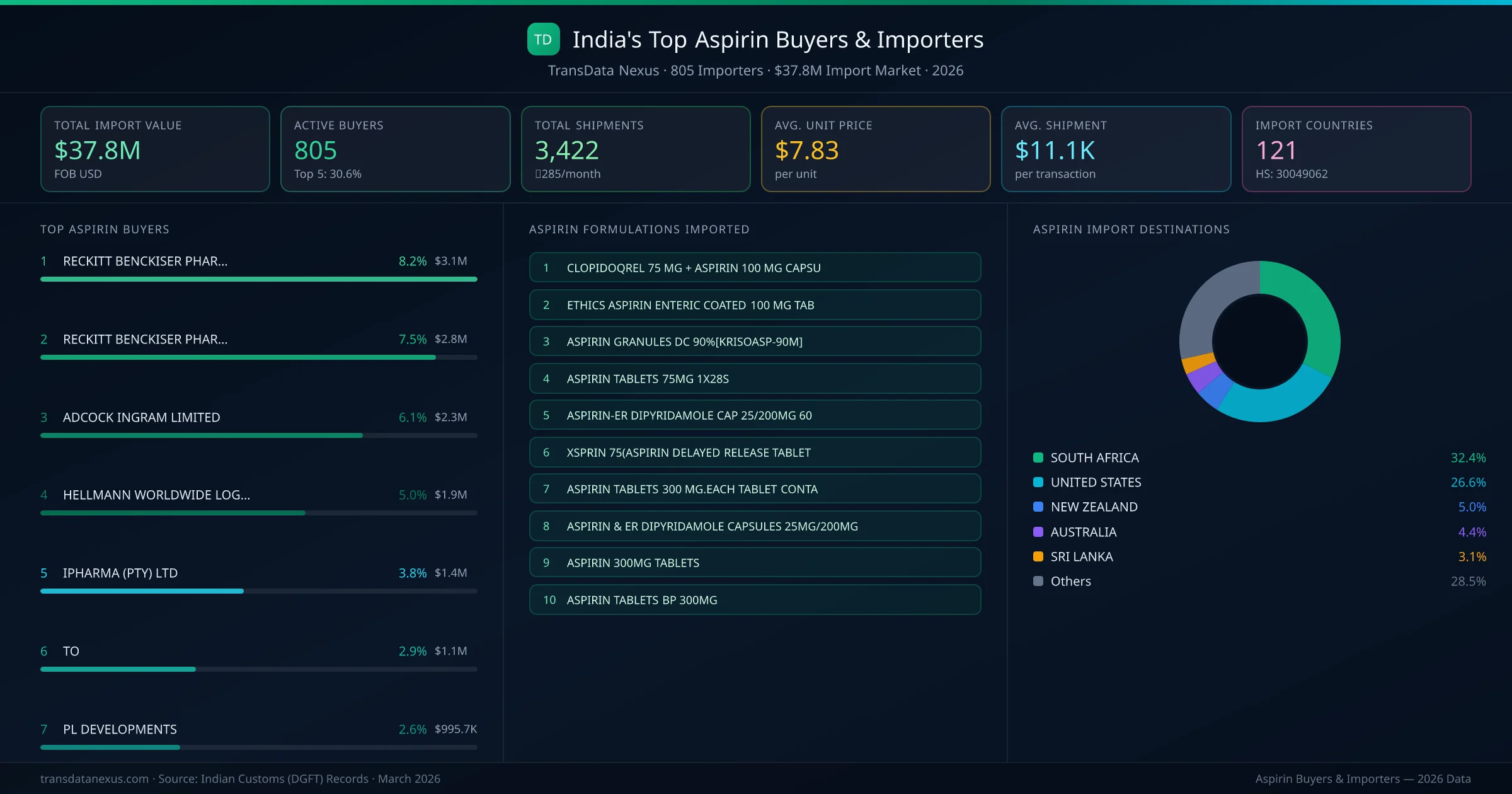Screen dimensions: 1512x794
Task: Open the Aspirin Formulations Imported panel header
Action: pos(639,229)
